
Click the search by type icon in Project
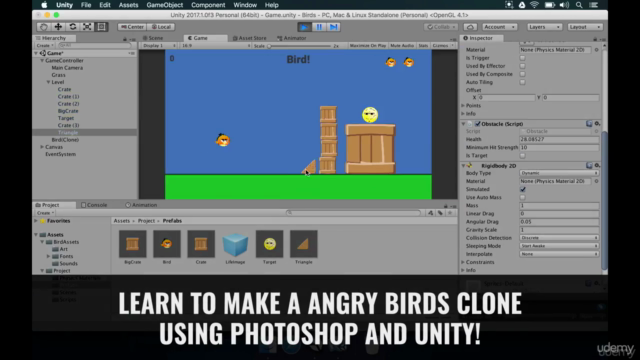click(x=430, y=213)
